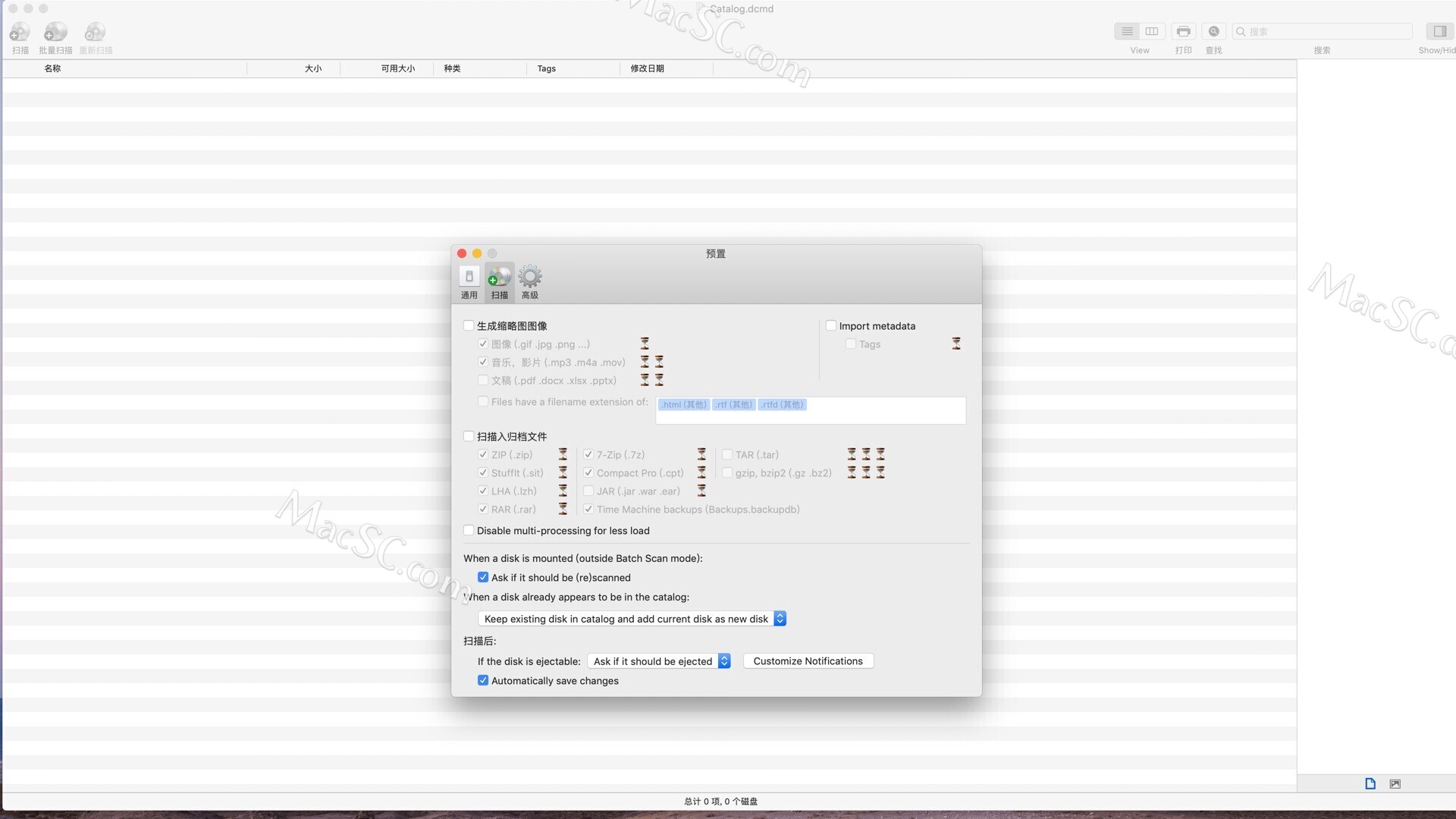Click hourglass icon beside Compact Pro (.cpt)
Screen dimensions: 1456x819
[701, 472]
